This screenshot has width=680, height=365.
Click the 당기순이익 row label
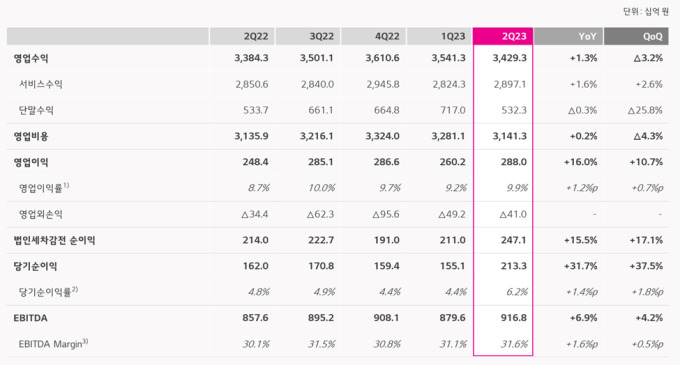click(x=35, y=266)
